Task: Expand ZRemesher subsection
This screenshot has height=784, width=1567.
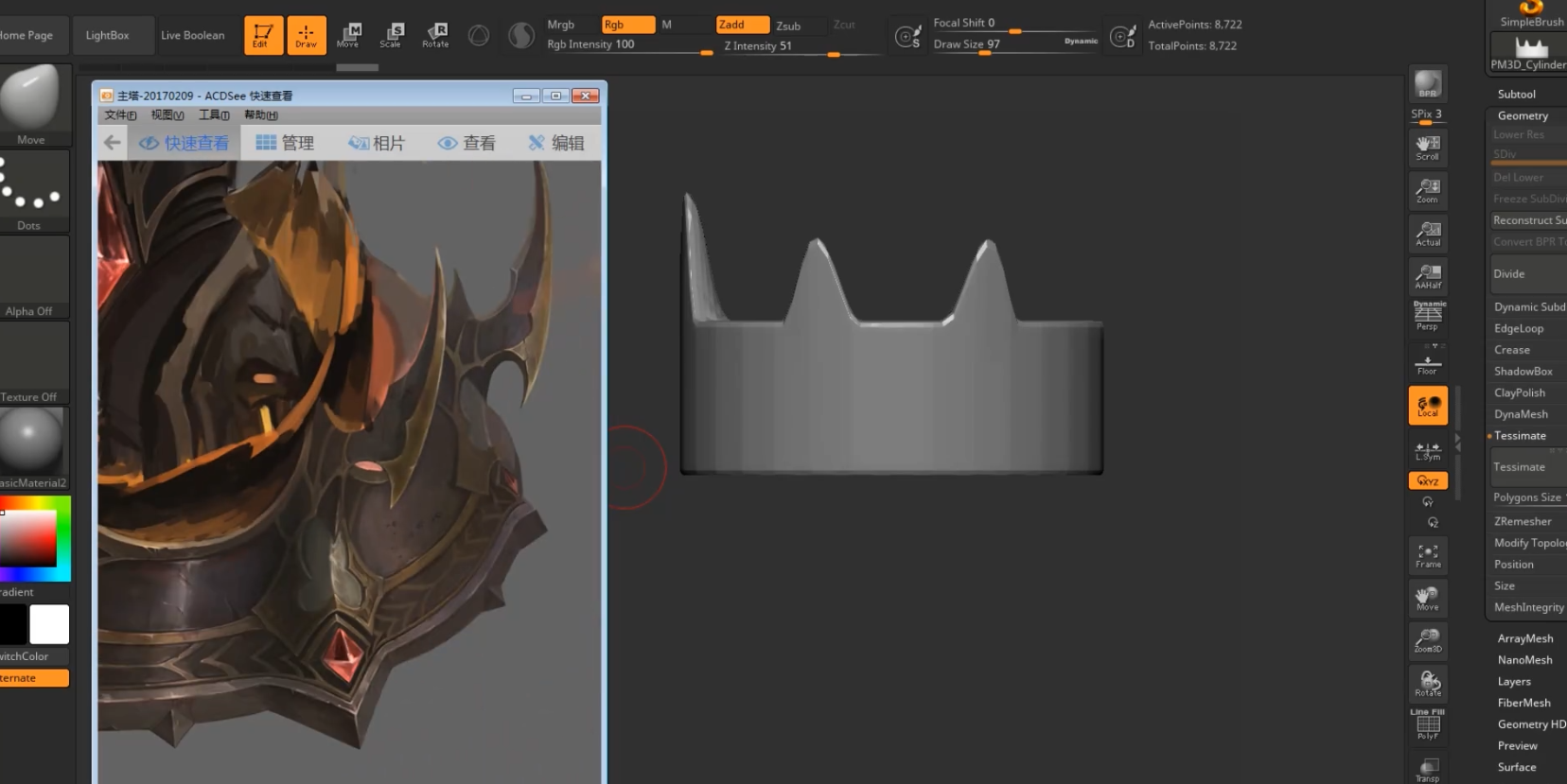Action: tap(1523, 522)
